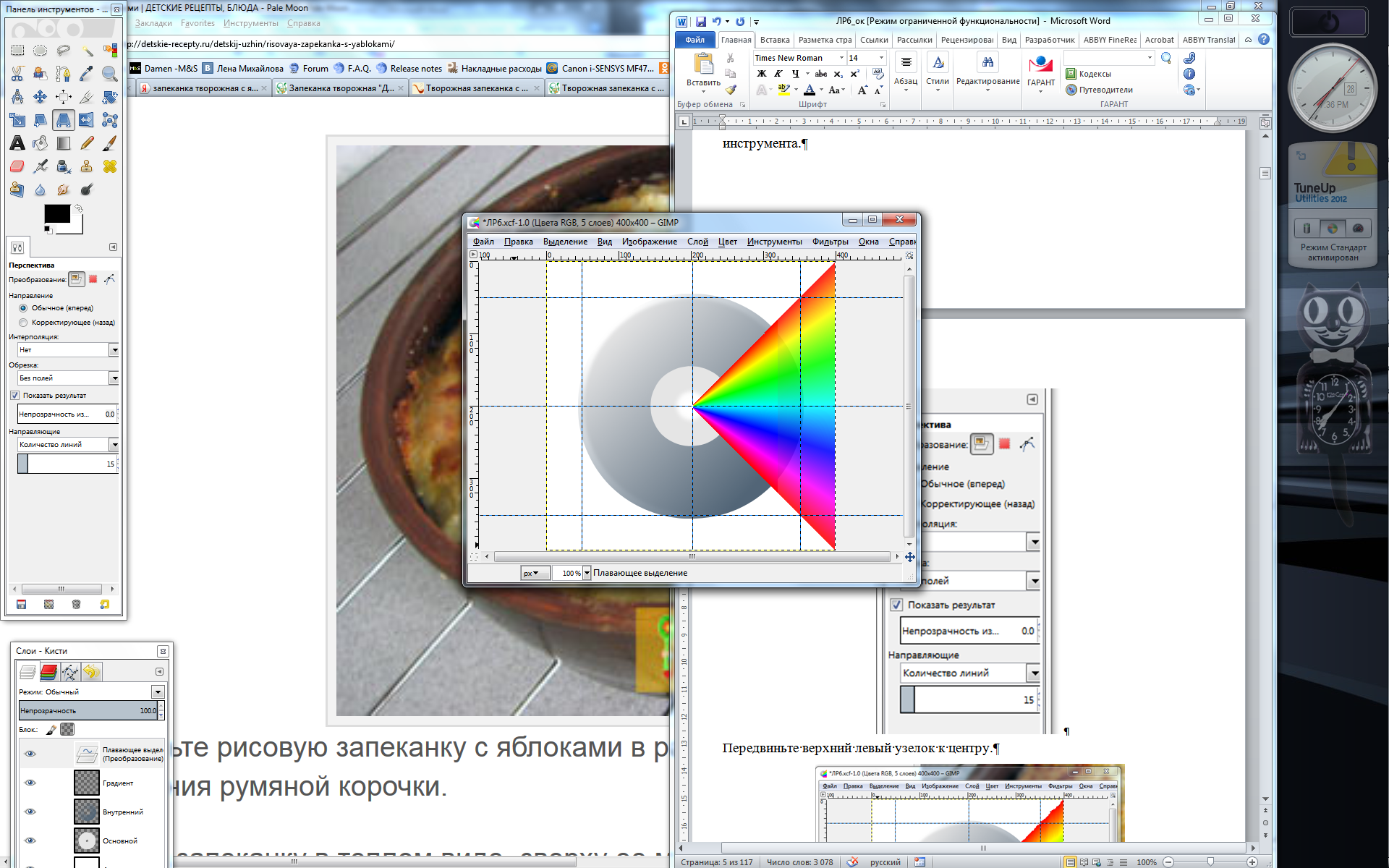
Task: Open layer Режим dropdown in Layers panel
Action: 158,692
